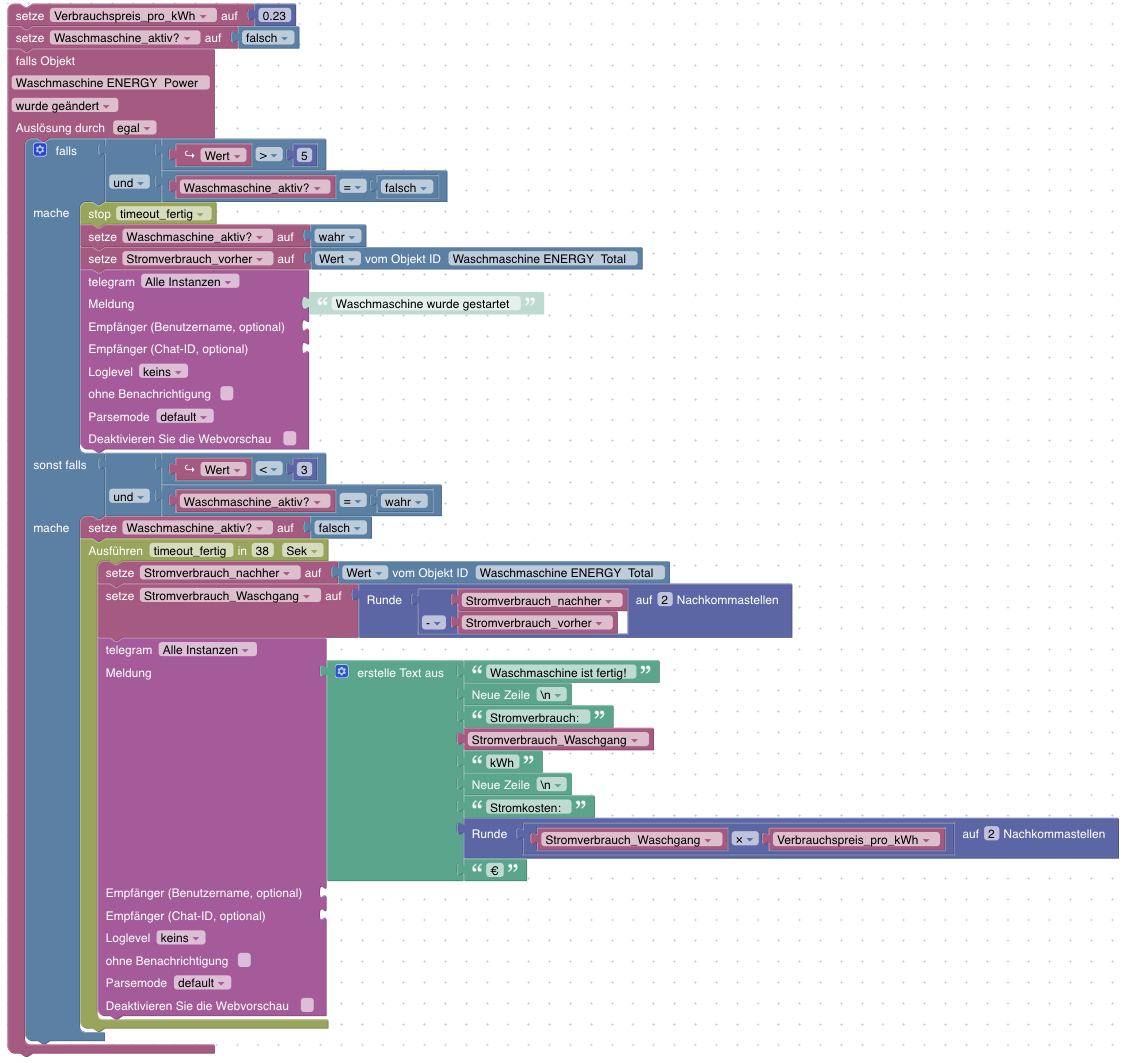
Task: Click opening quote icon of kWh text block
Action: click(477, 761)
